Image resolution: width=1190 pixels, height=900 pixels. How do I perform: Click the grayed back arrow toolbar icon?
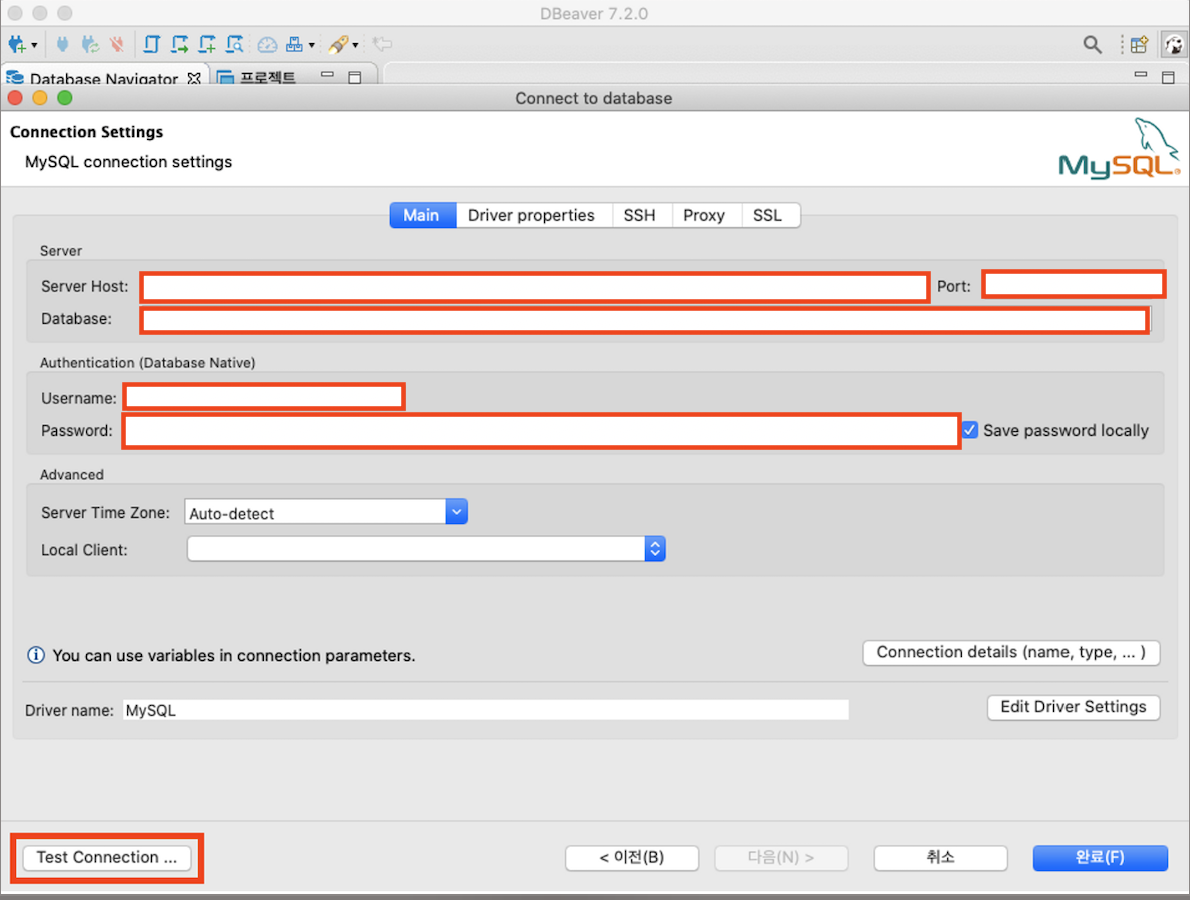click(382, 44)
